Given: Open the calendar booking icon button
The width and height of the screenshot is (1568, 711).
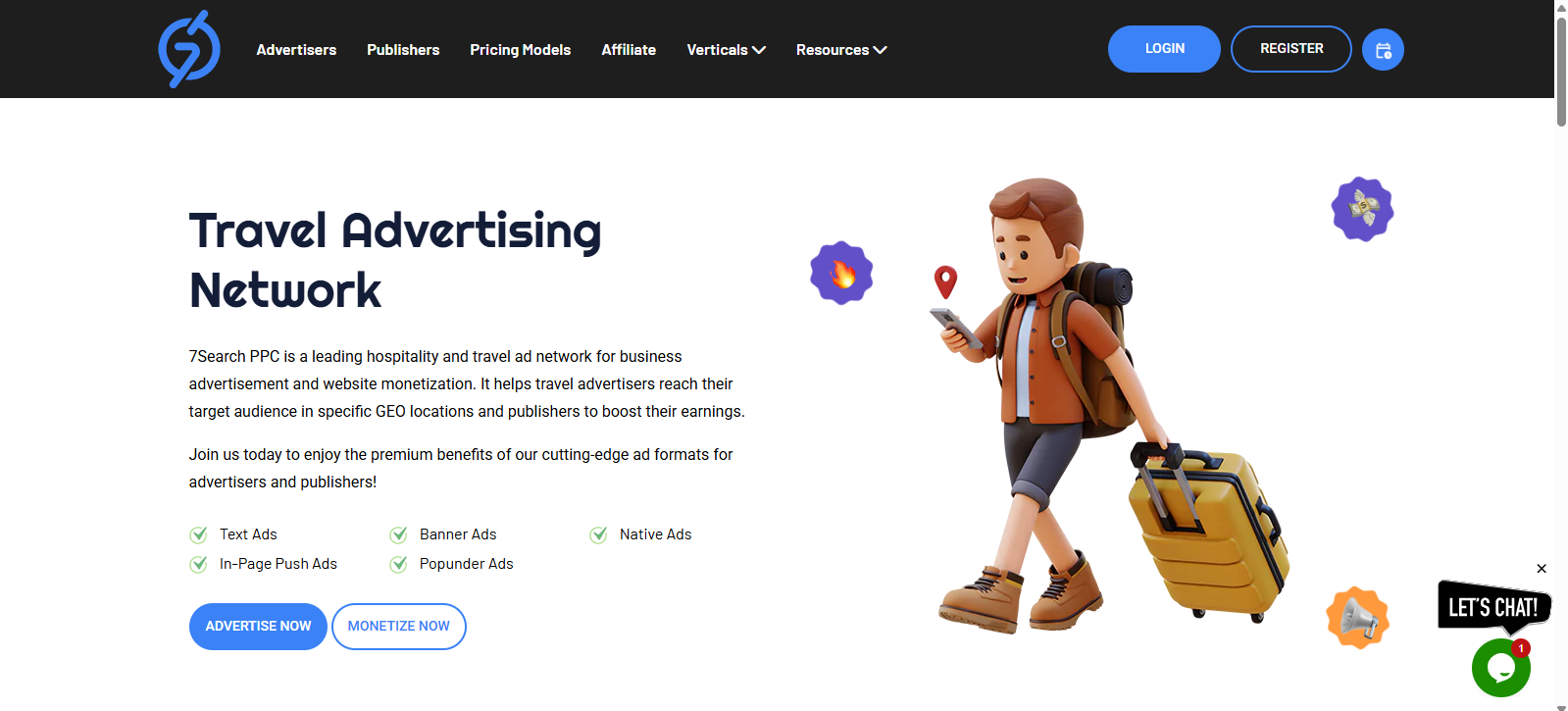Looking at the screenshot, I should click(1383, 50).
